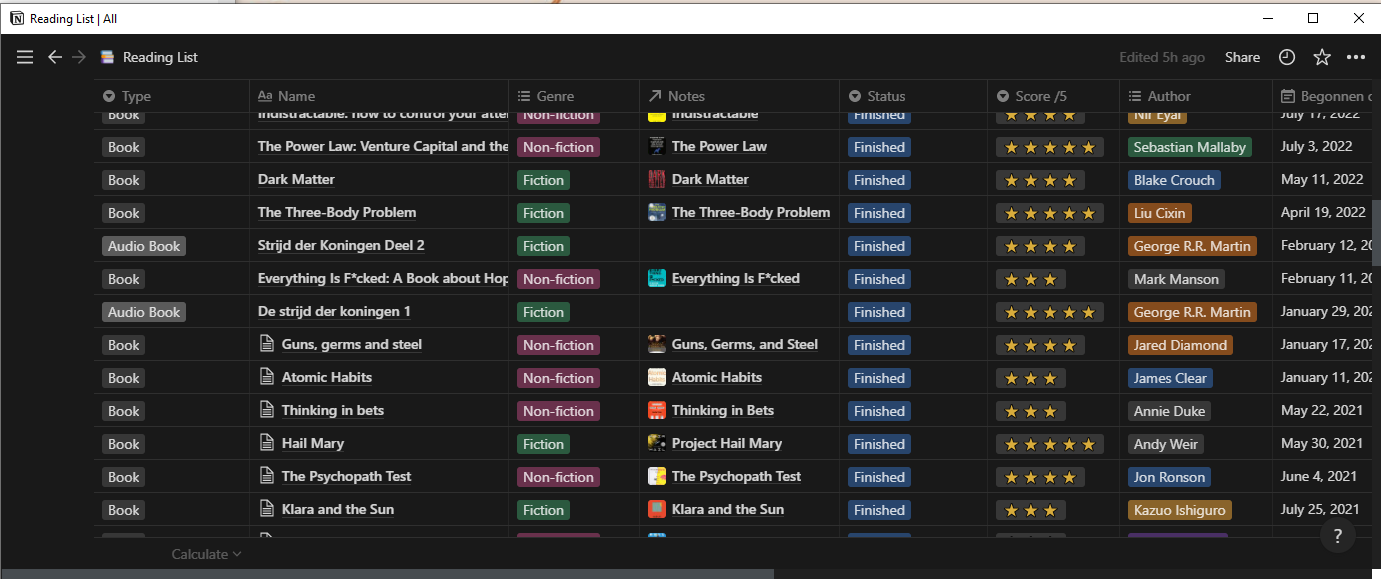Viewport: 1381px width, 579px height.
Task: Favorite the page with star icon
Action: [1322, 57]
